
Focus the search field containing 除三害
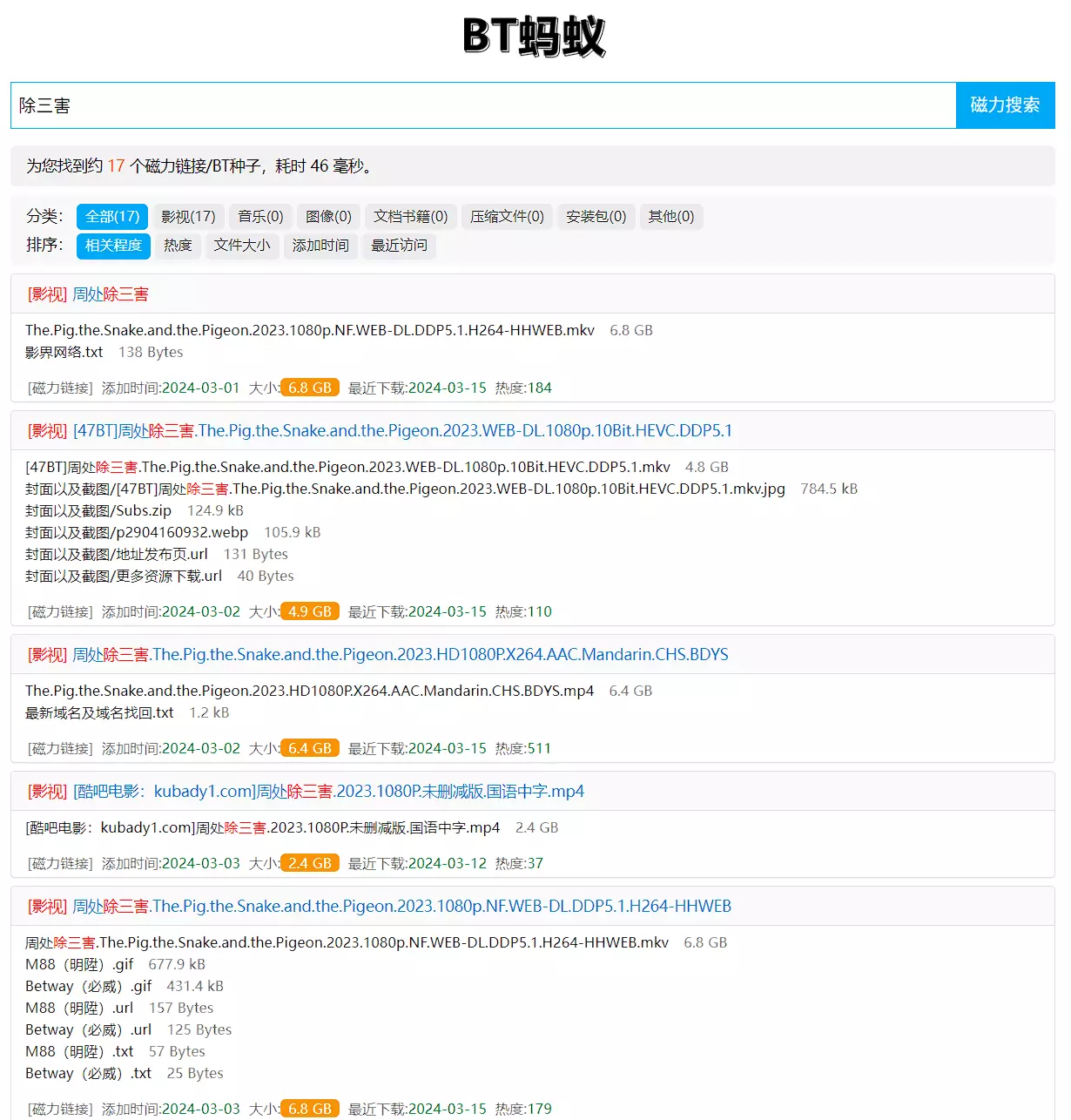pyautogui.click(x=483, y=105)
